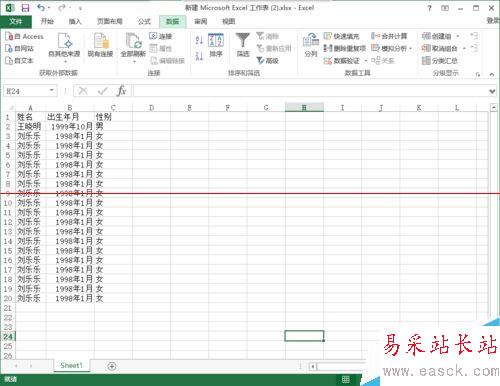Click the Redo arrow icon
The width and height of the screenshot is (500, 386).
(62, 8)
